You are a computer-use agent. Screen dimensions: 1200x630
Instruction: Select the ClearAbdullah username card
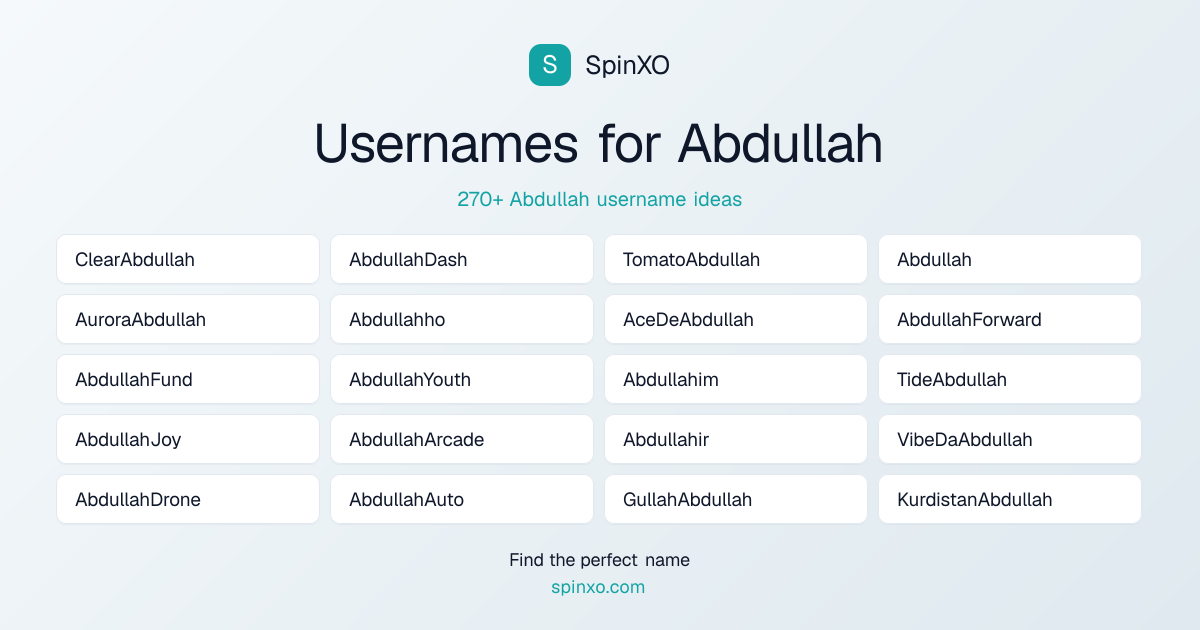(188, 259)
